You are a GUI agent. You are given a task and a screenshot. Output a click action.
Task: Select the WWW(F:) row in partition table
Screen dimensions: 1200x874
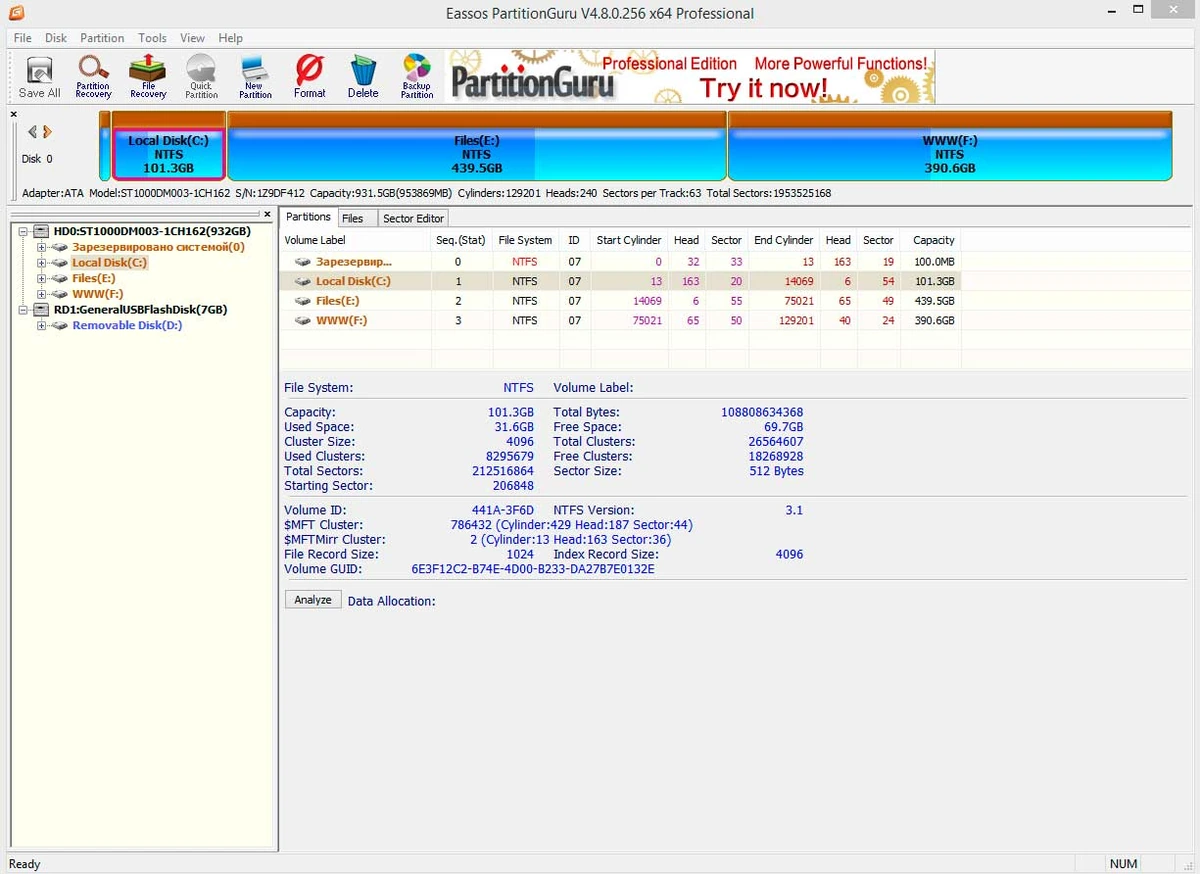pos(620,321)
